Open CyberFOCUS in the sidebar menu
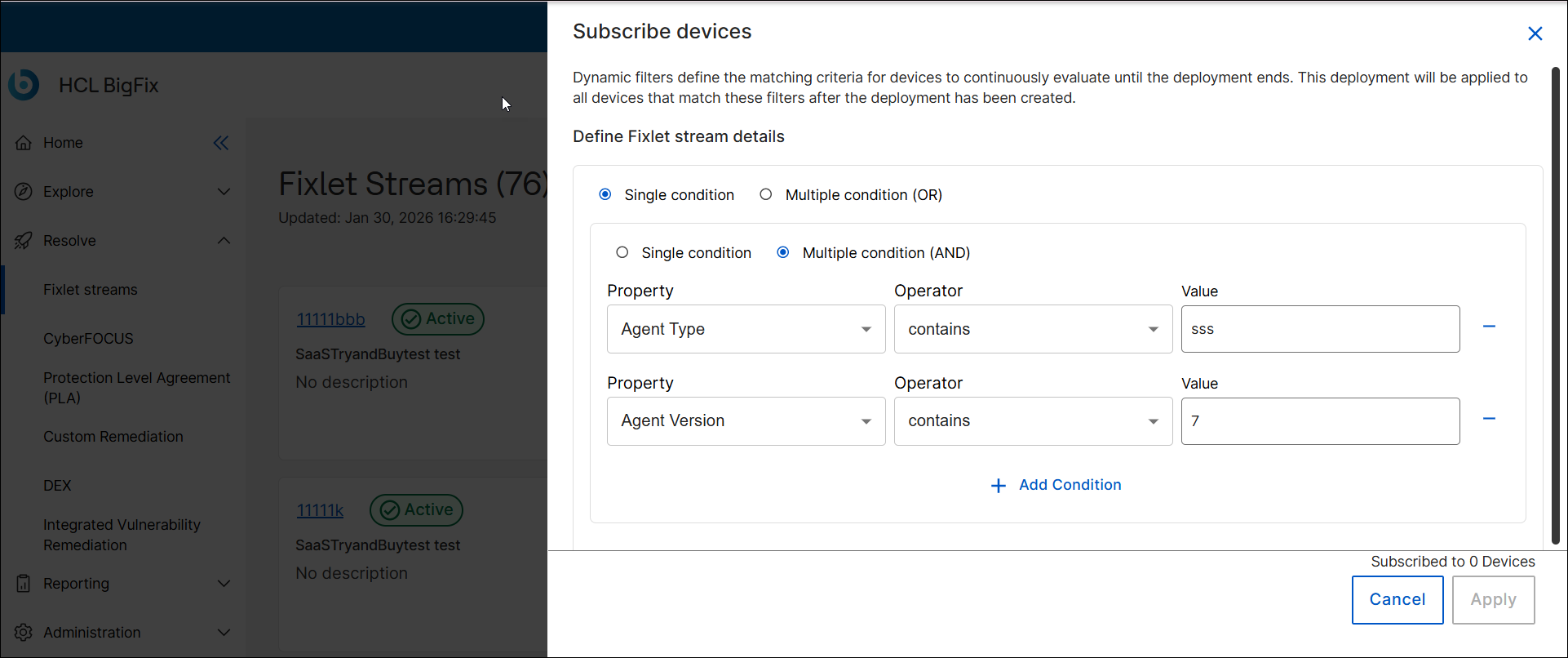This screenshot has height=658, width=1568. pos(88,339)
